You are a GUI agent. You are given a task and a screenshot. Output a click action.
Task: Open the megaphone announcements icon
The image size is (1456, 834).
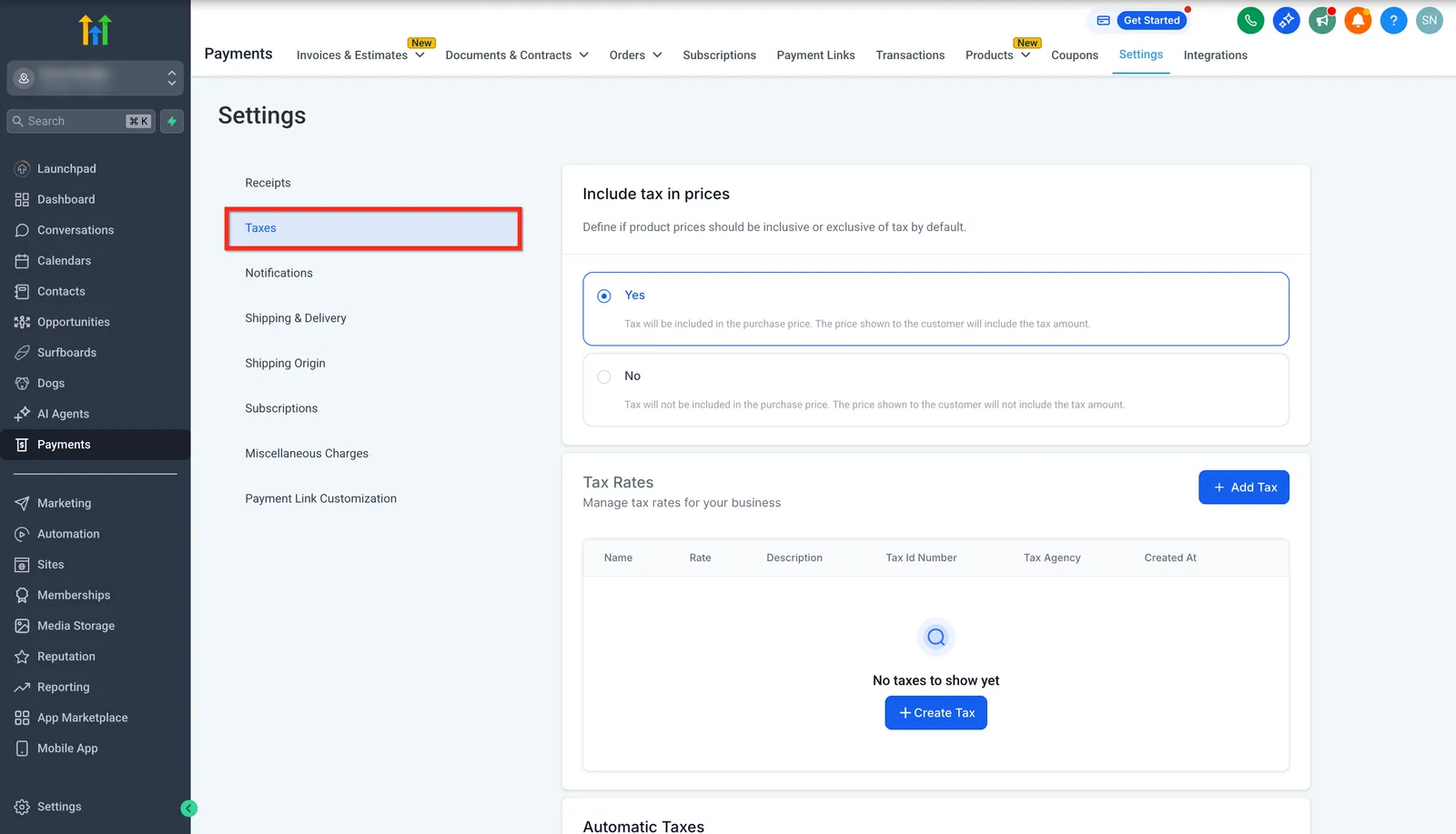(x=1321, y=20)
